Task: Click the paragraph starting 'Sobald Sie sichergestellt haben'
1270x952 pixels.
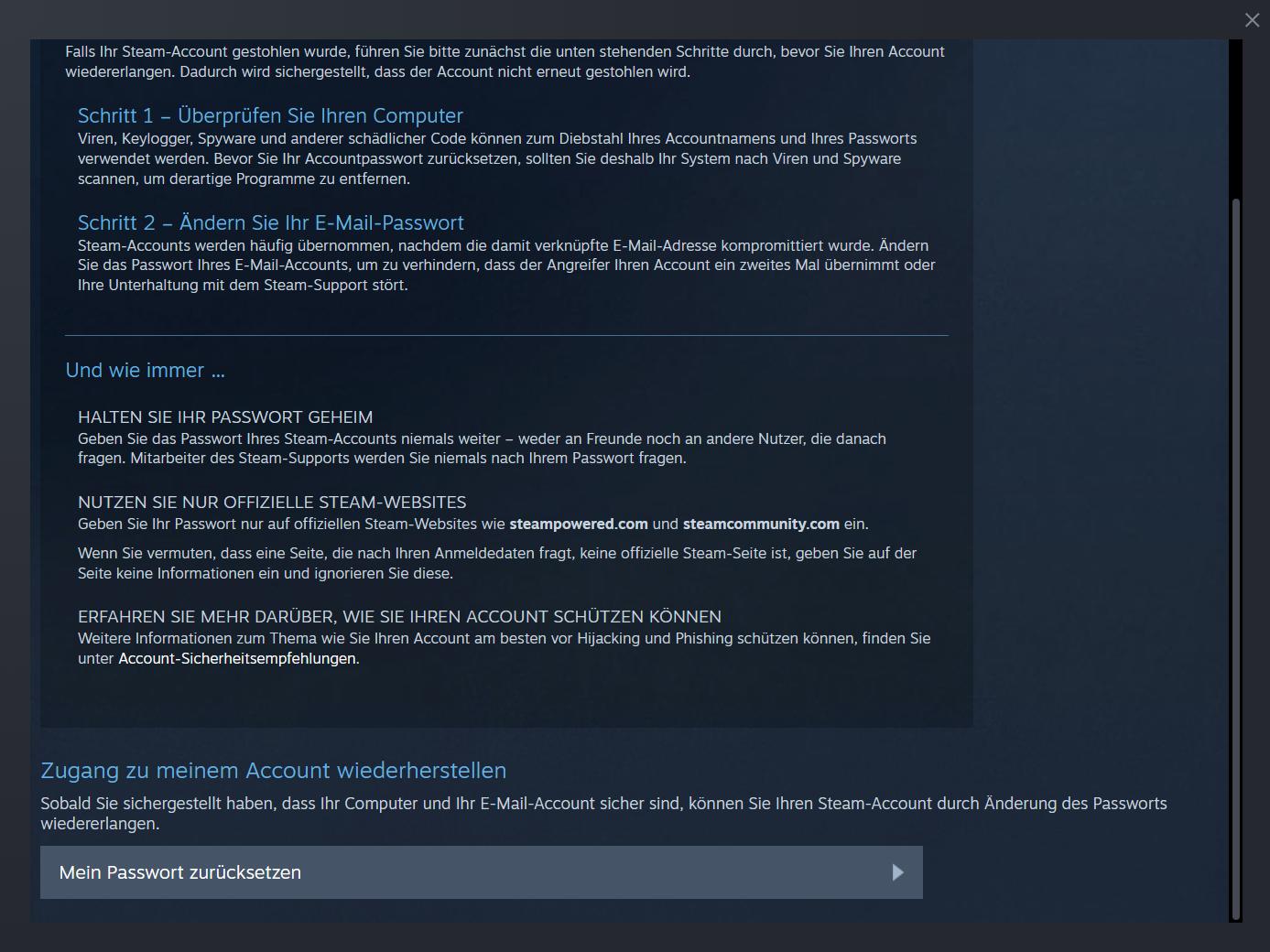Action: pyautogui.click(x=603, y=813)
